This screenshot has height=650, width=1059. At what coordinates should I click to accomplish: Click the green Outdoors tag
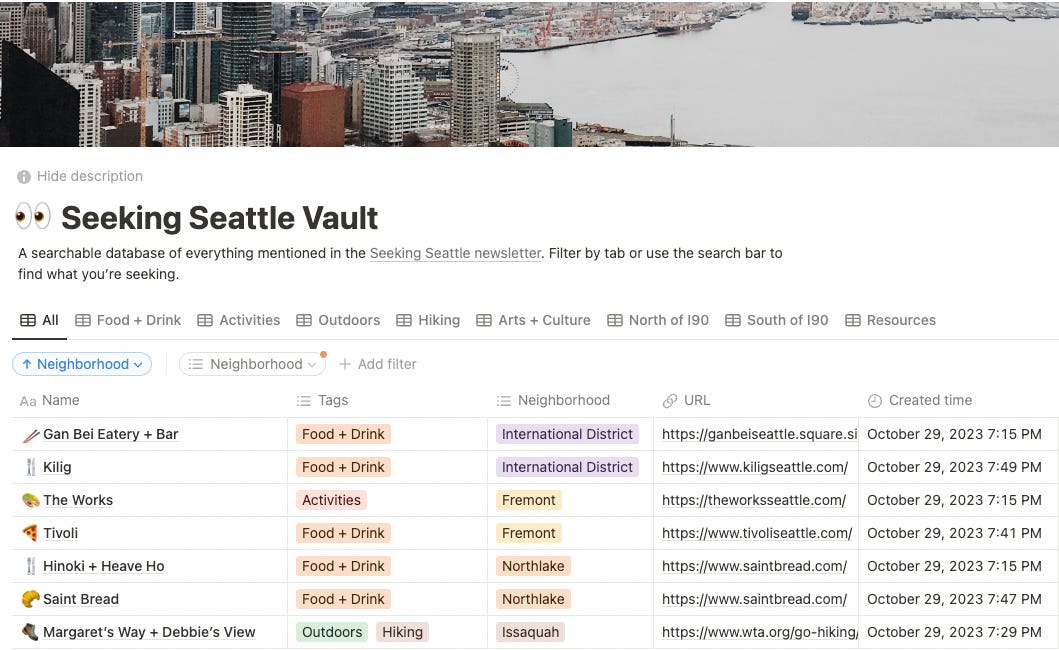[332, 632]
